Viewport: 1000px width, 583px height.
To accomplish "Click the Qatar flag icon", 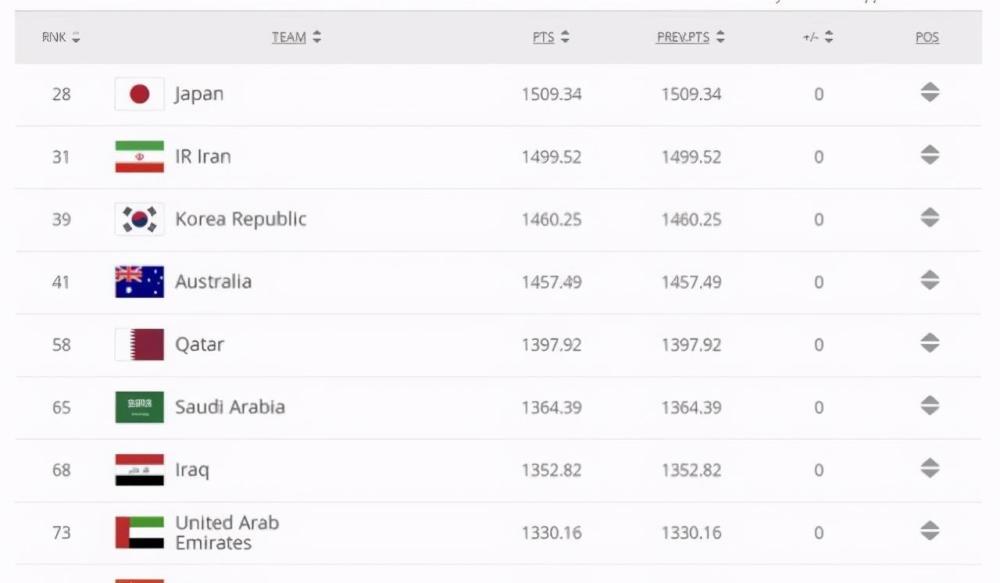I will tap(140, 344).
